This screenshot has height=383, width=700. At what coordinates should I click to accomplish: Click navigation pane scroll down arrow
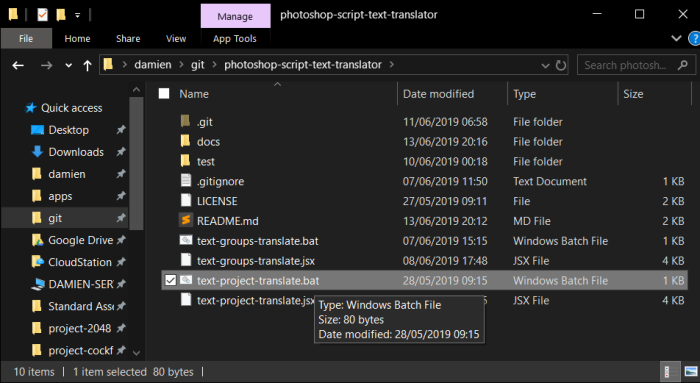136,353
